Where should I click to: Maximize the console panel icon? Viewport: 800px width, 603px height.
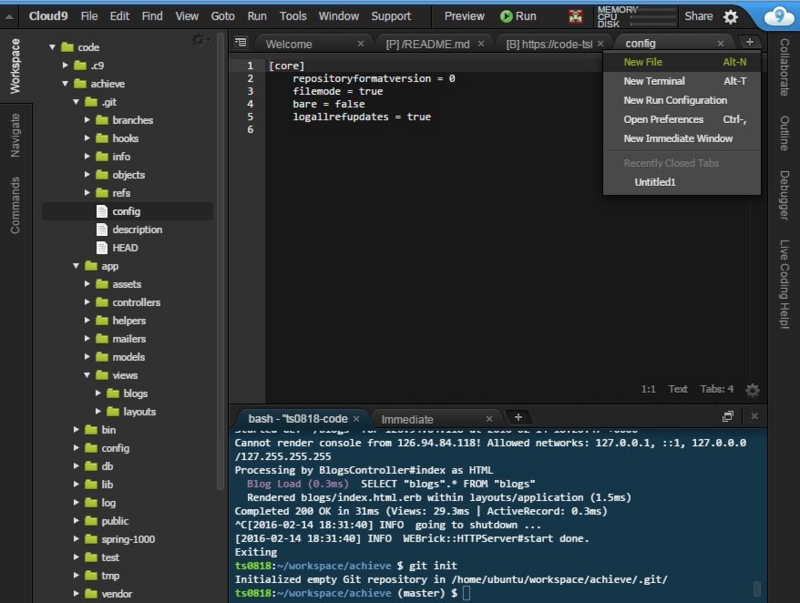[x=728, y=417]
